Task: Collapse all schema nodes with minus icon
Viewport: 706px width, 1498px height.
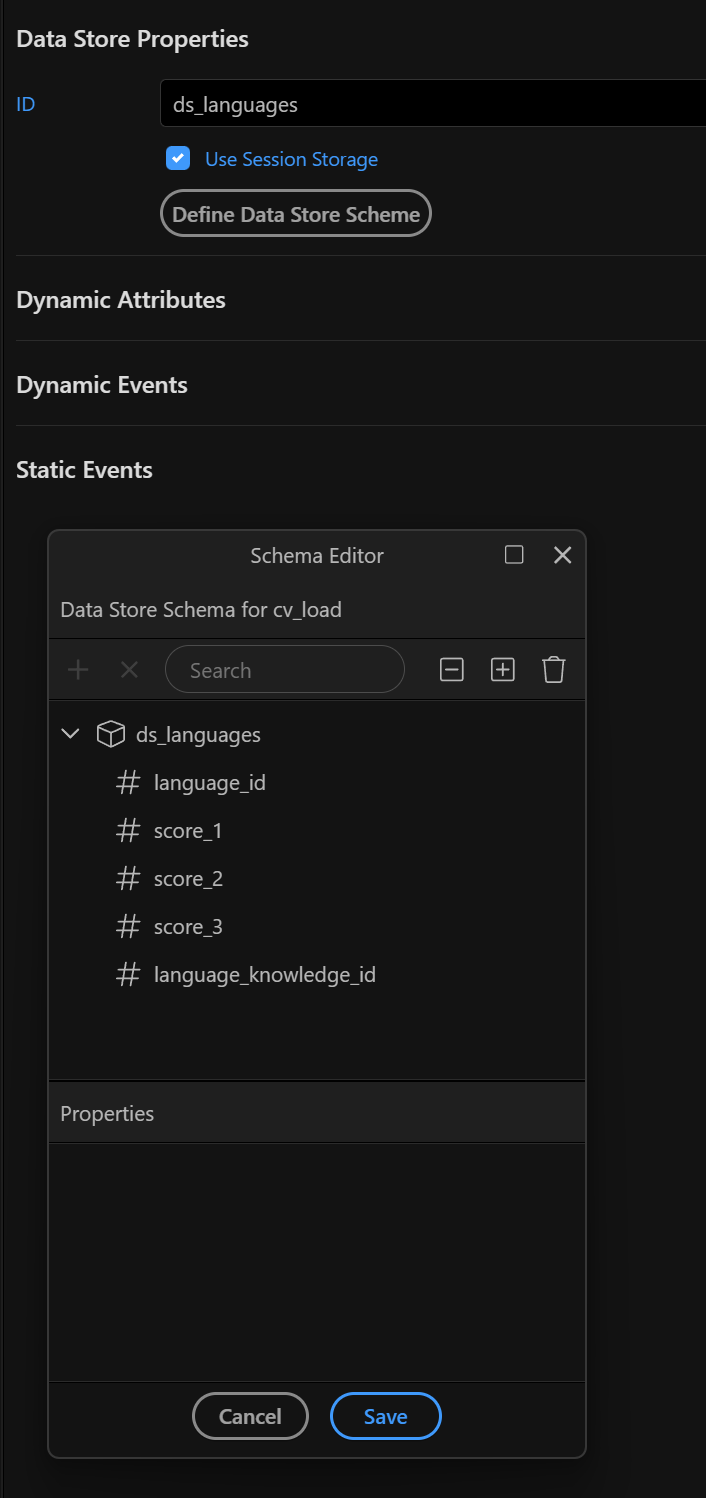Action: pyautogui.click(x=452, y=670)
